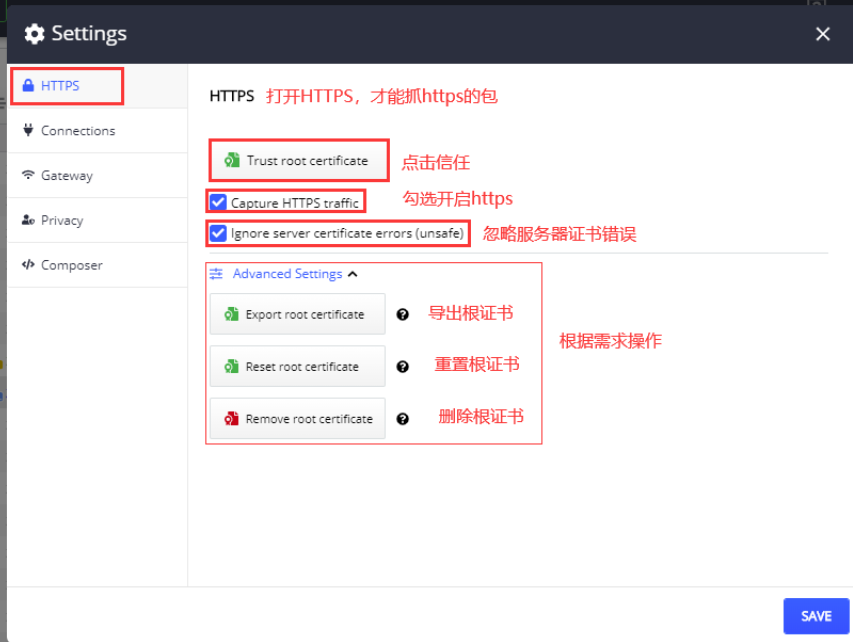Open the HTTPS settings tab

[x=98, y=85]
